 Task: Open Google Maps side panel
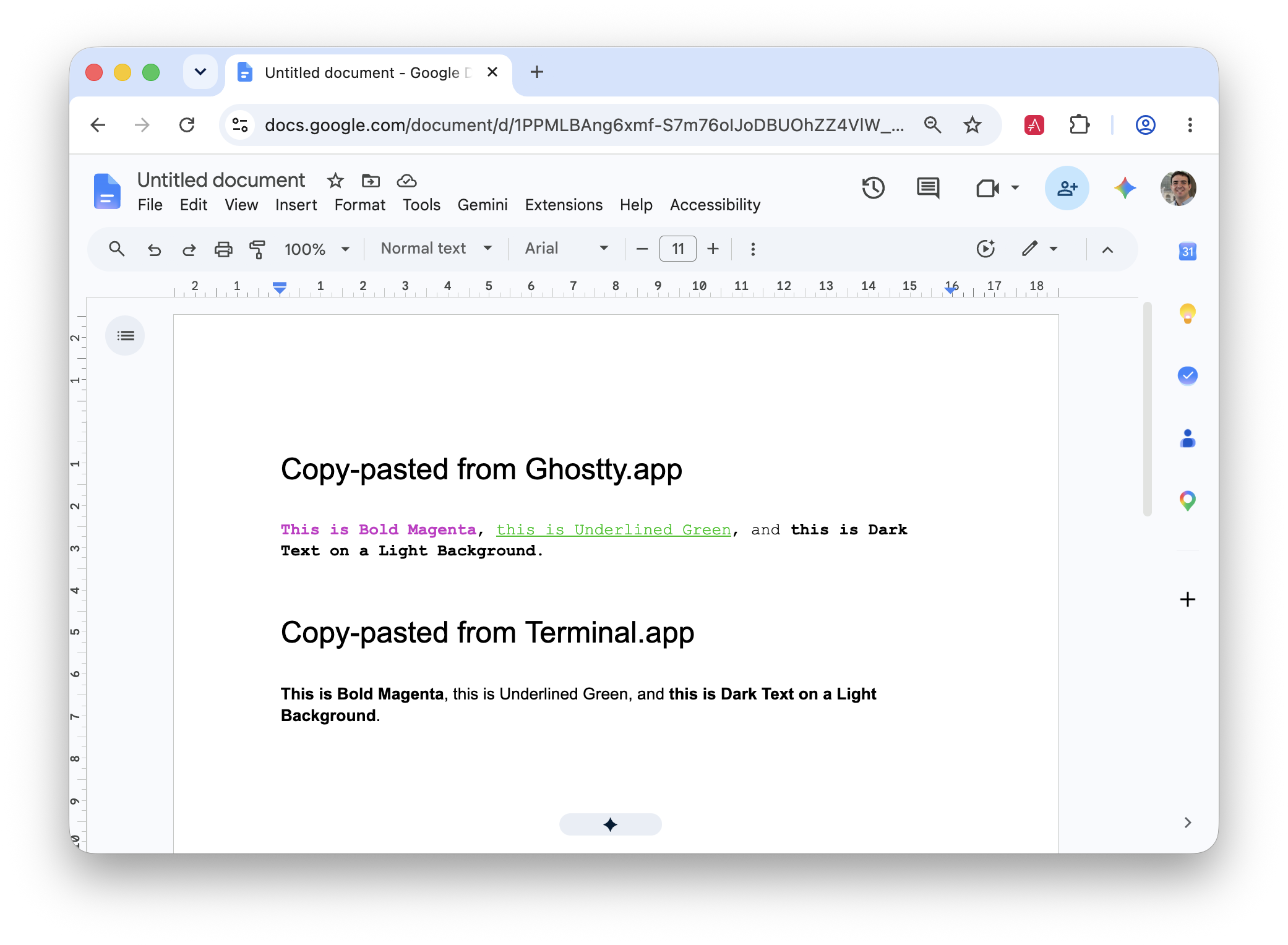(x=1187, y=500)
